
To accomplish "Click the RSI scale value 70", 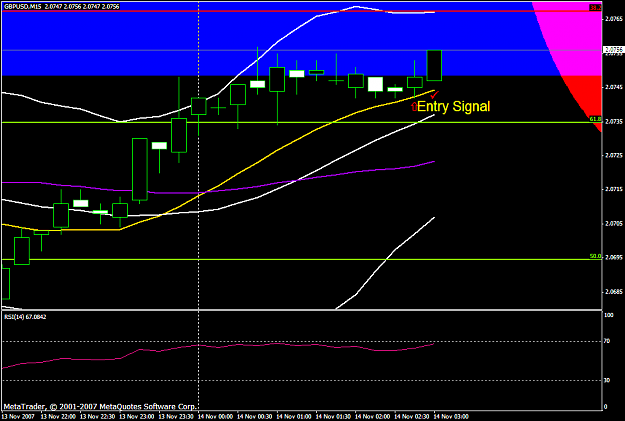I will [607, 341].
